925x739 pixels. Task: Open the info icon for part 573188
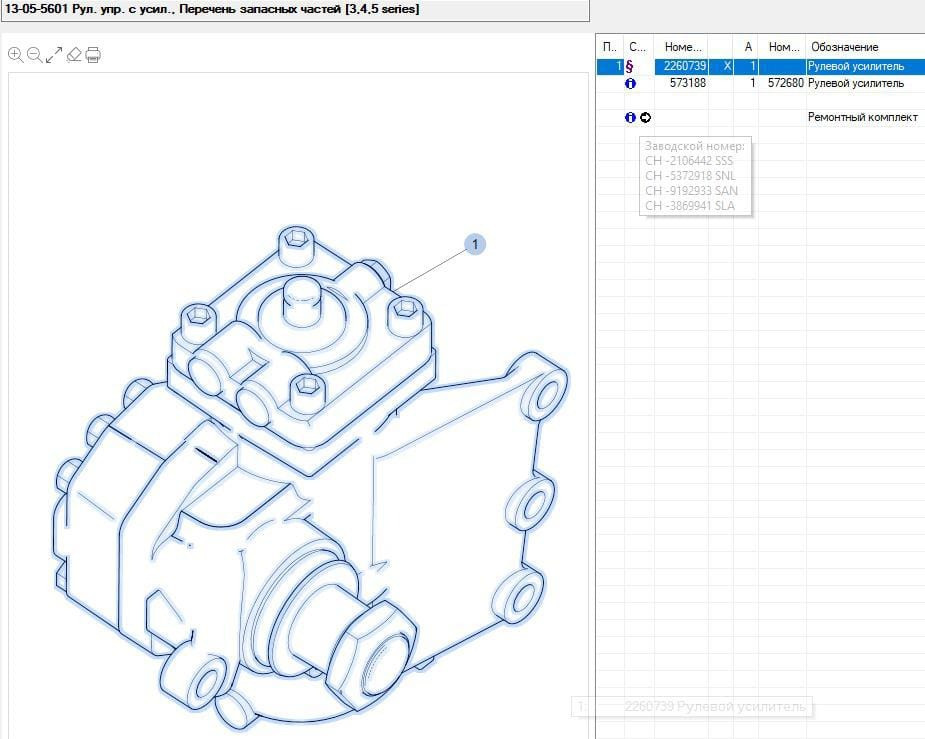pyautogui.click(x=630, y=84)
